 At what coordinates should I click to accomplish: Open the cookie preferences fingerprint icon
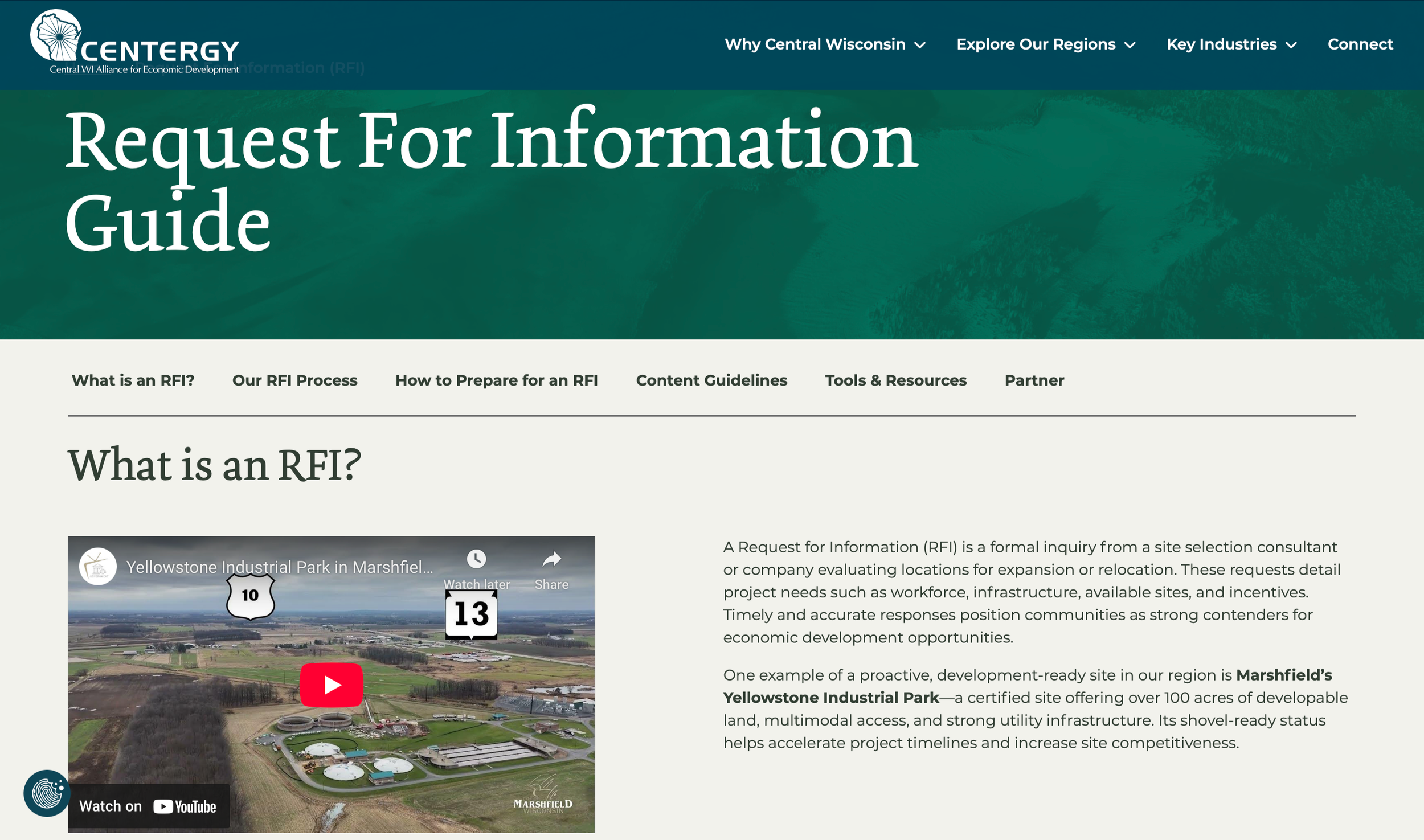click(x=47, y=793)
